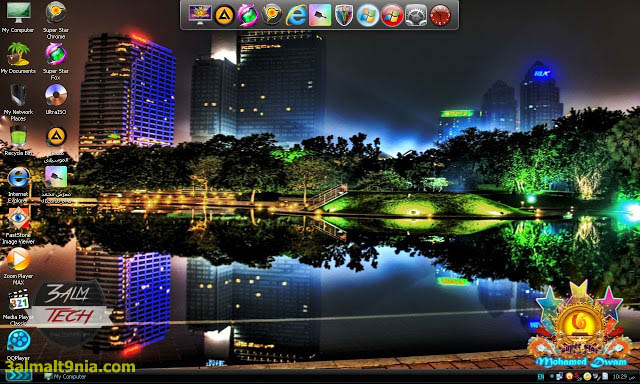Image resolution: width=640 pixels, height=384 pixels.
Task: Click the orange round tray icon
Action: coord(569,376)
